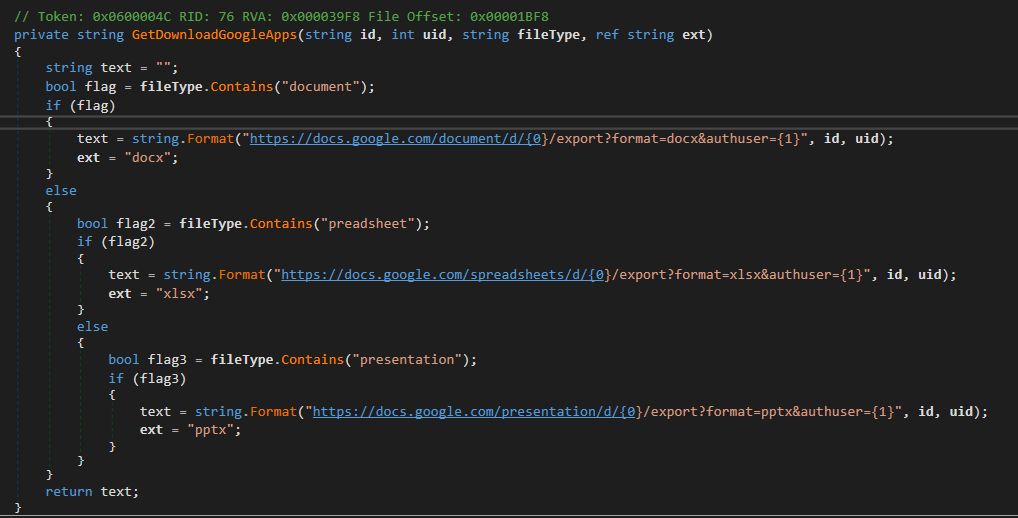The image size is (1018, 518).
Task: Click 'bool flag2' variable declaration
Action: [x=116, y=224]
